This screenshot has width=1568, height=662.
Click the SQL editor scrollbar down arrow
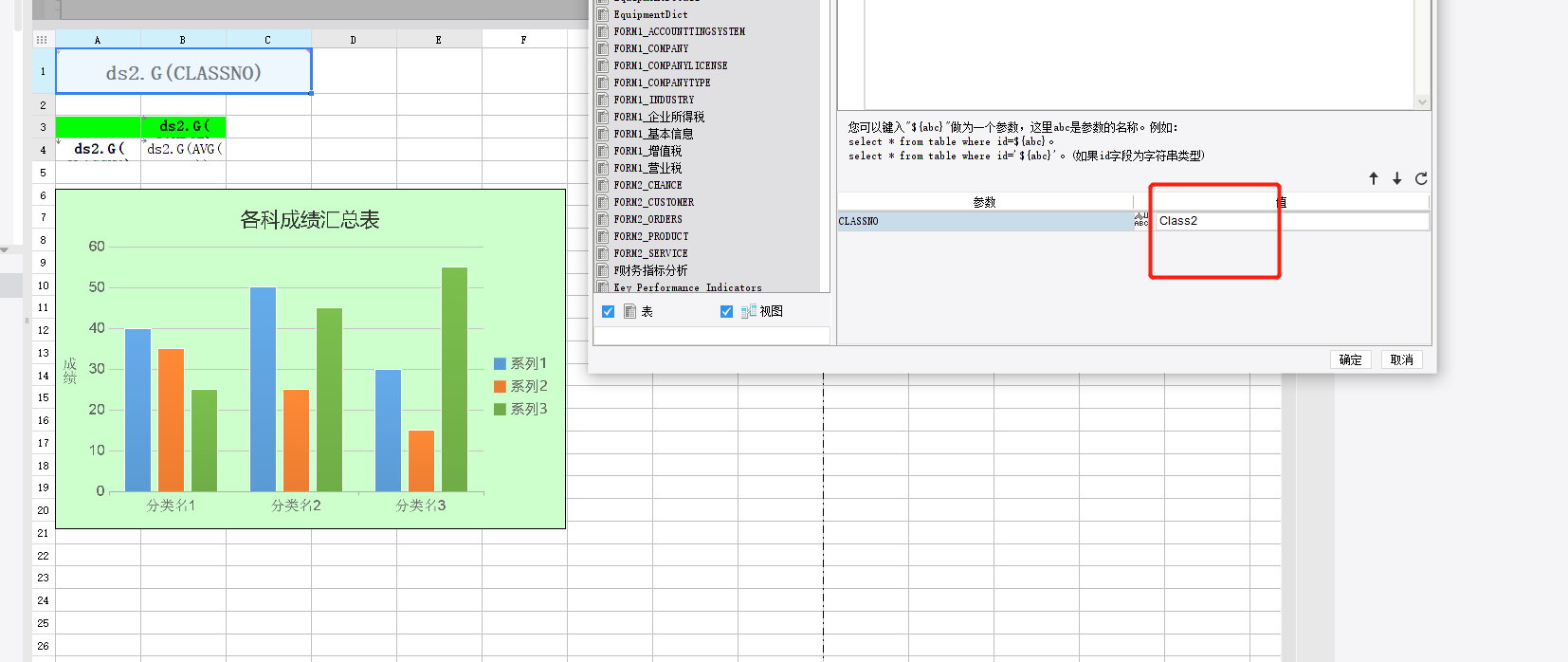[1421, 102]
